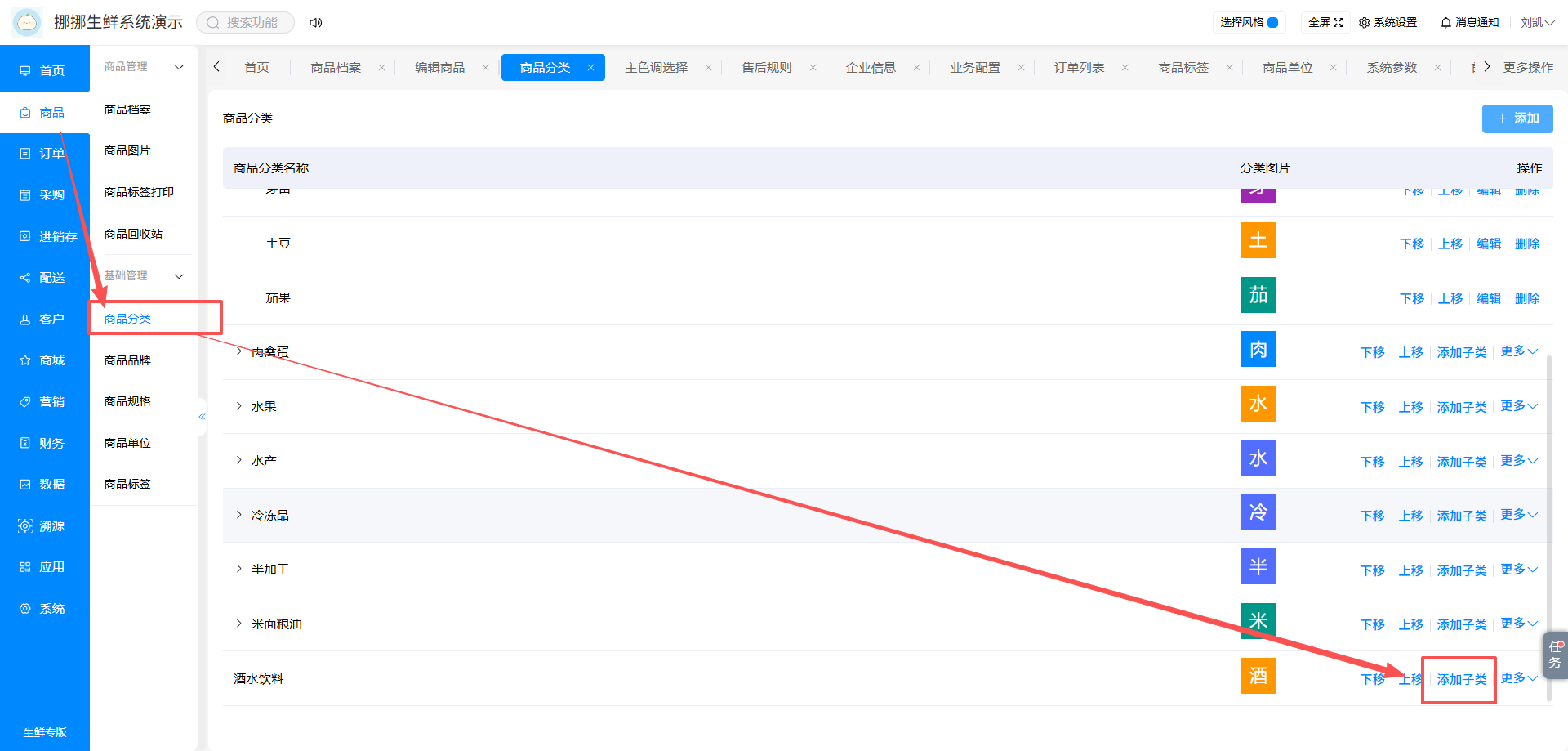The height and width of the screenshot is (751, 1568).
Task: Open the 财务 finance sidebar section
Action: 44,444
